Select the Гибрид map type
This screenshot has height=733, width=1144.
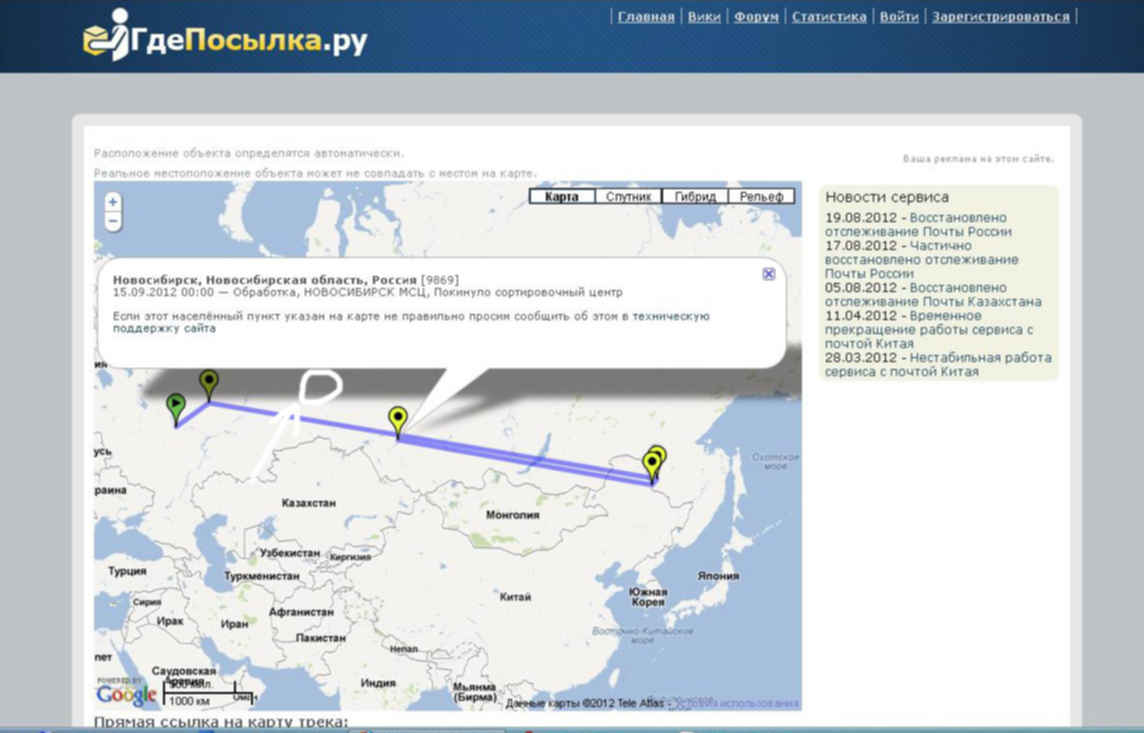coord(694,196)
